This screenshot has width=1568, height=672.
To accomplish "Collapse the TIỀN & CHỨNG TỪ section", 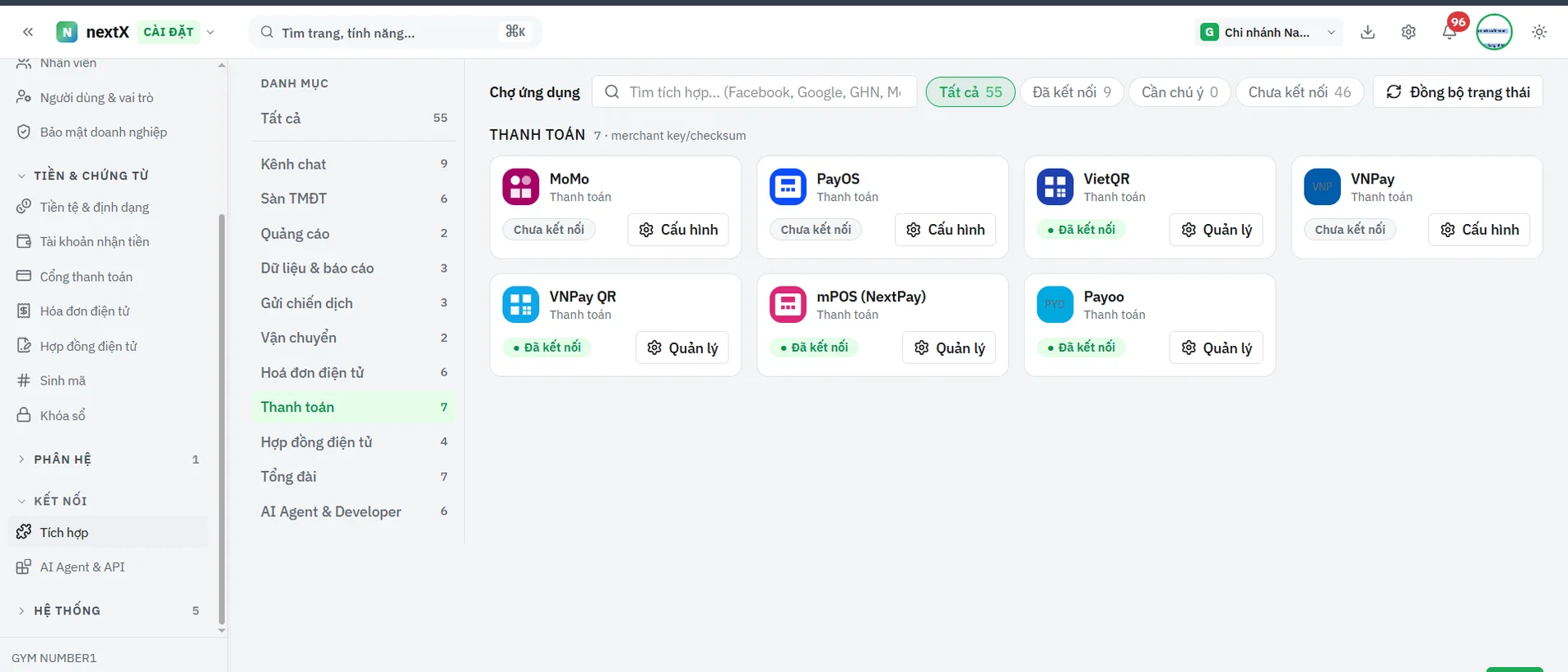I will click(108, 175).
